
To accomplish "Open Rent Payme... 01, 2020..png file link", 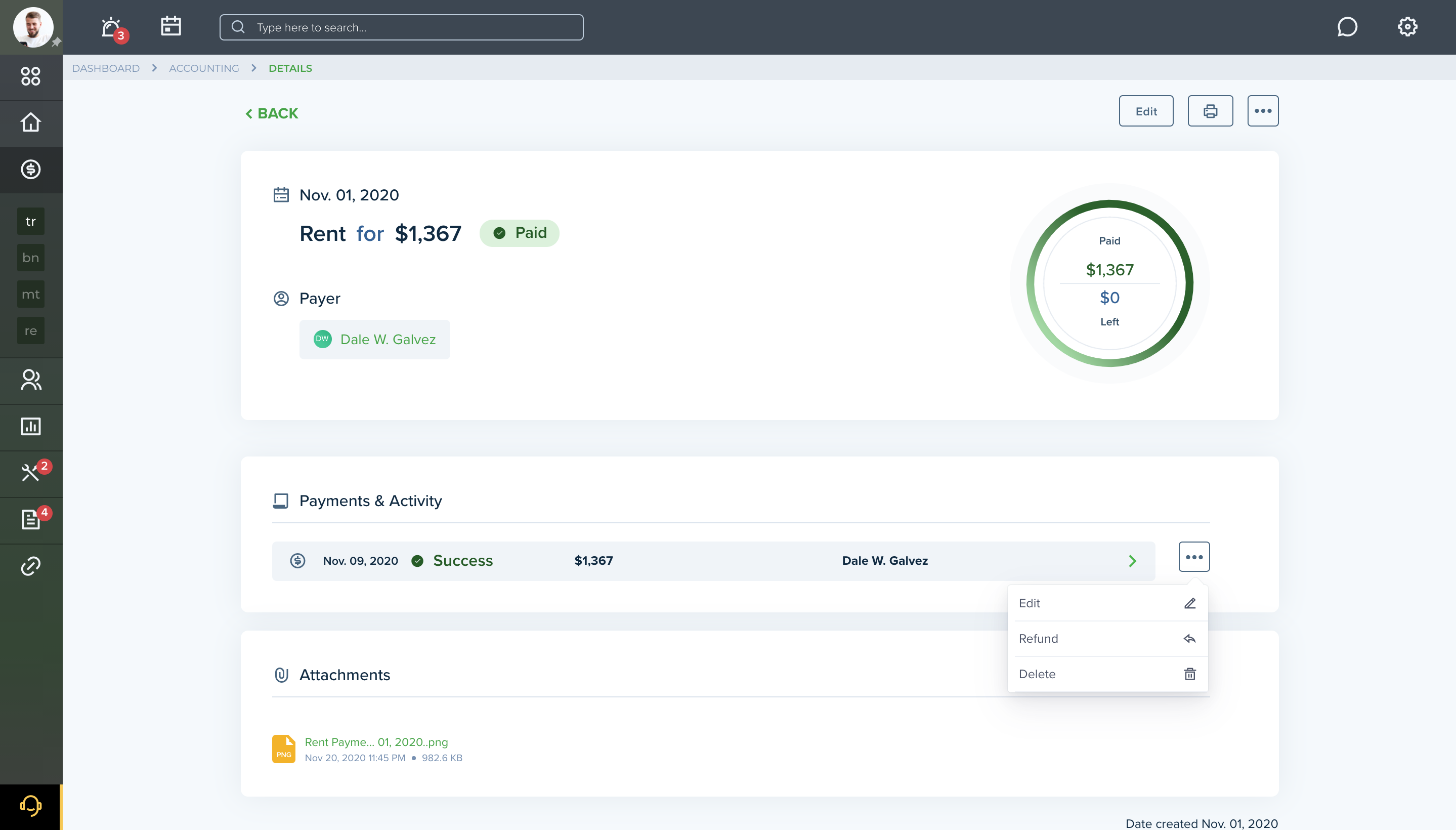I will [377, 742].
